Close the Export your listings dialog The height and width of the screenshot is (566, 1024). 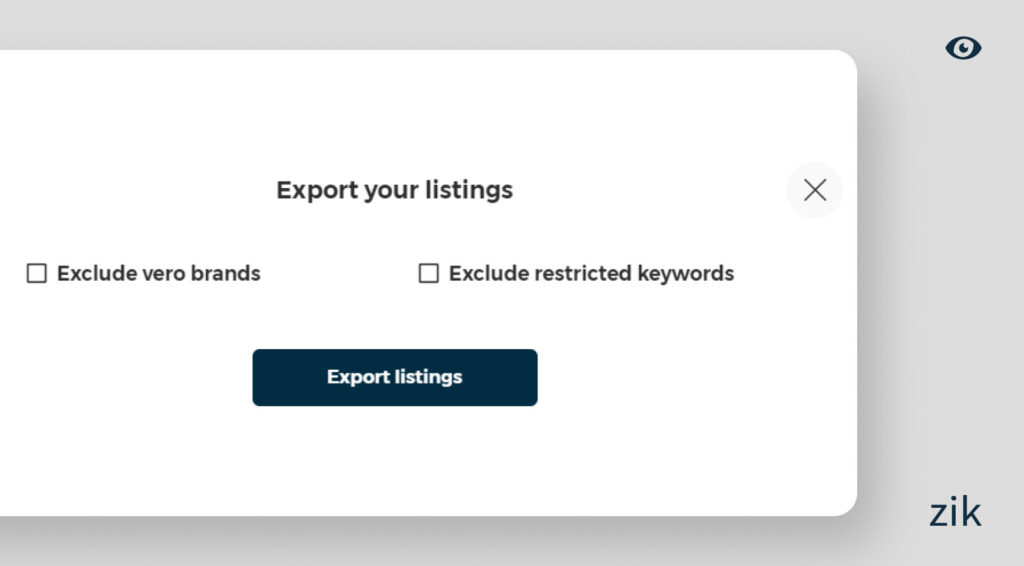pos(815,190)
